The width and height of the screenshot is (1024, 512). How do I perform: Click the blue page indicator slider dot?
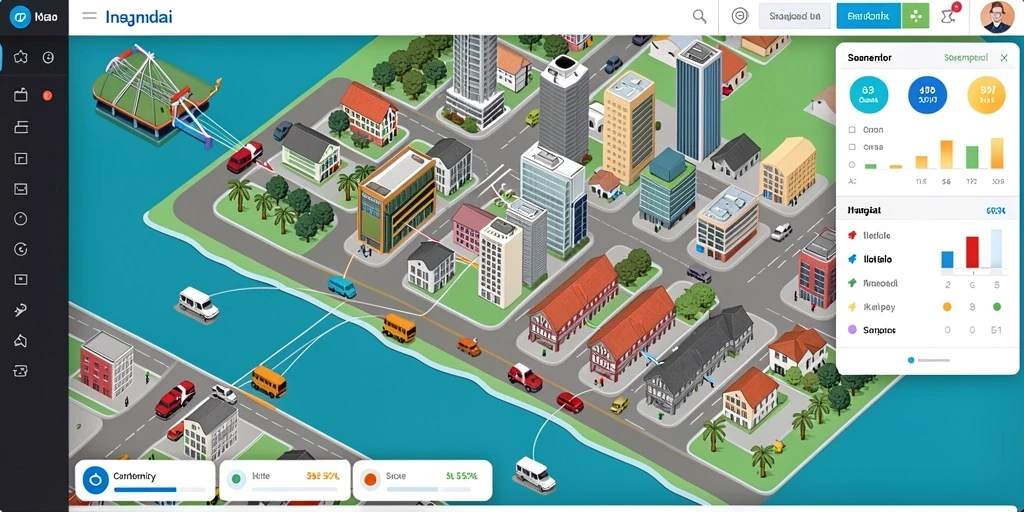pos(911,360)
